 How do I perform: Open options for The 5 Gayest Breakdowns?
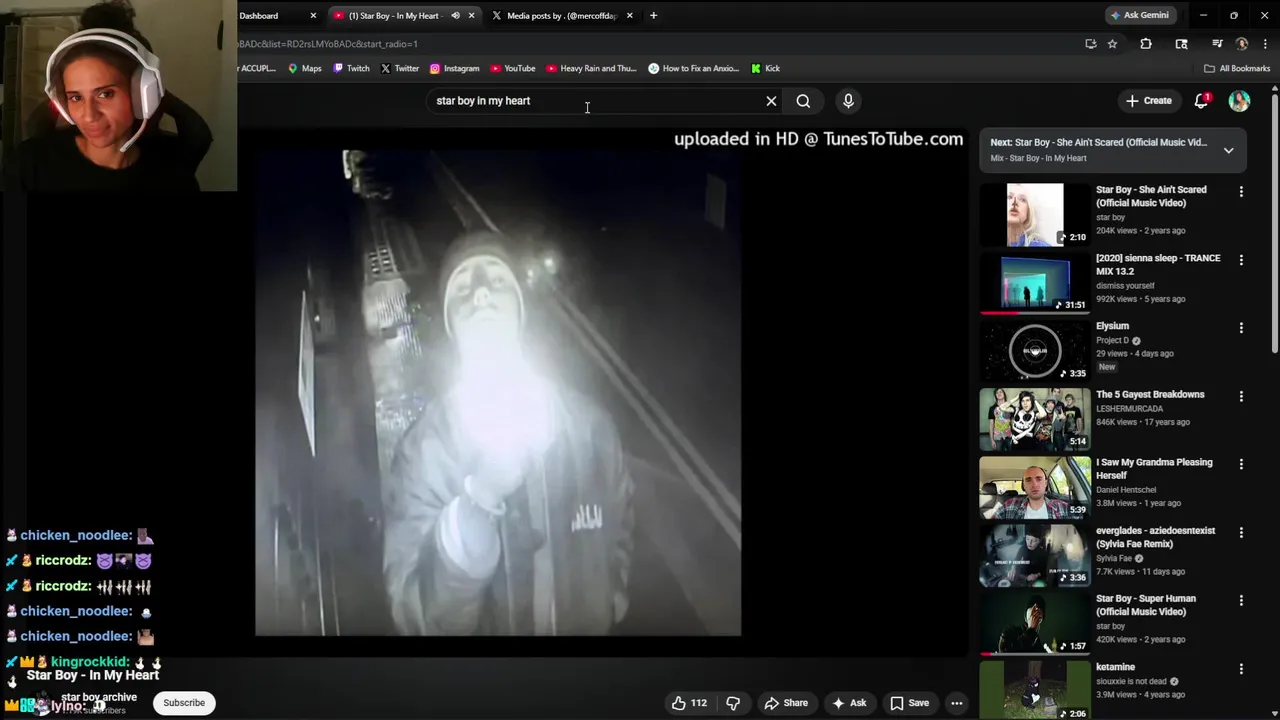(x=1241, y=396)
